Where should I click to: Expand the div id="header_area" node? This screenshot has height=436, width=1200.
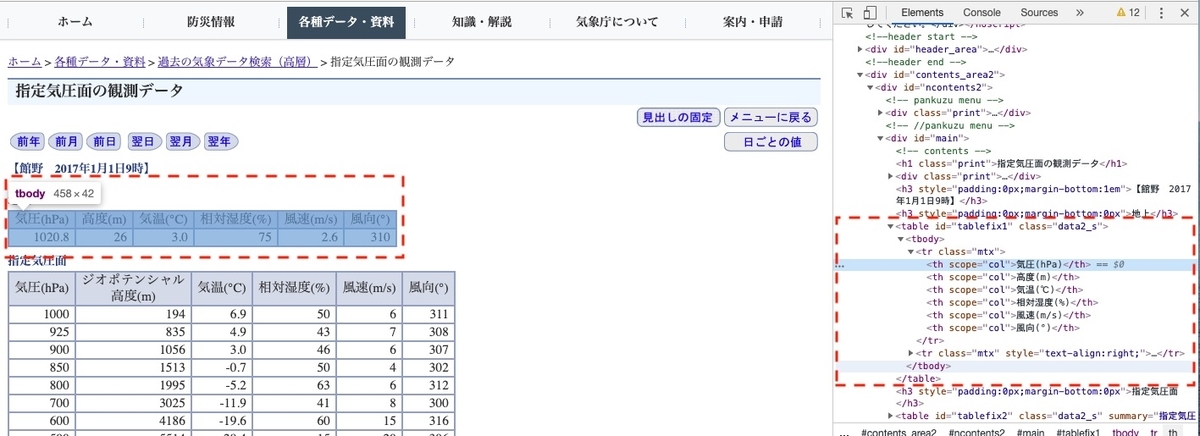click(861, 48)
